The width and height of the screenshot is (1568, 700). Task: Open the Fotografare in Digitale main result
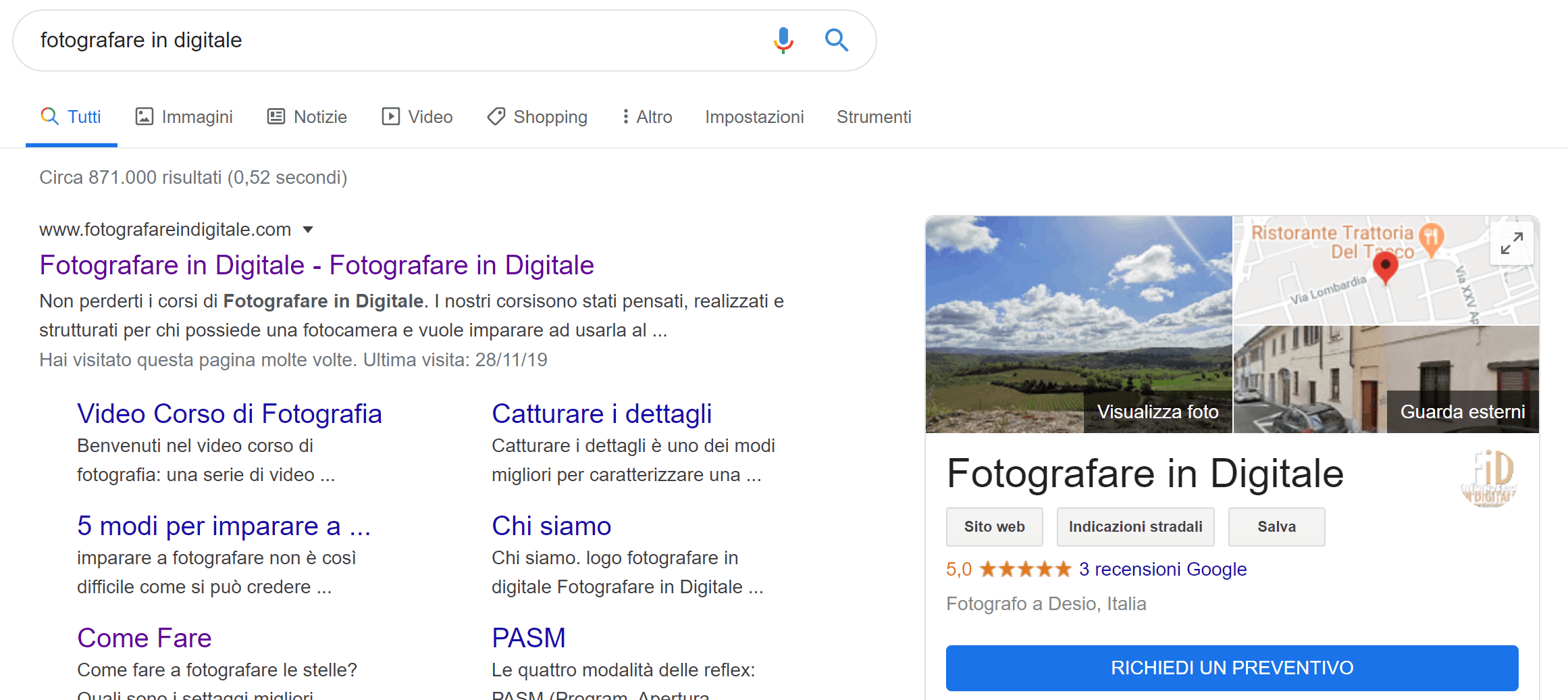tap(317, 265)
